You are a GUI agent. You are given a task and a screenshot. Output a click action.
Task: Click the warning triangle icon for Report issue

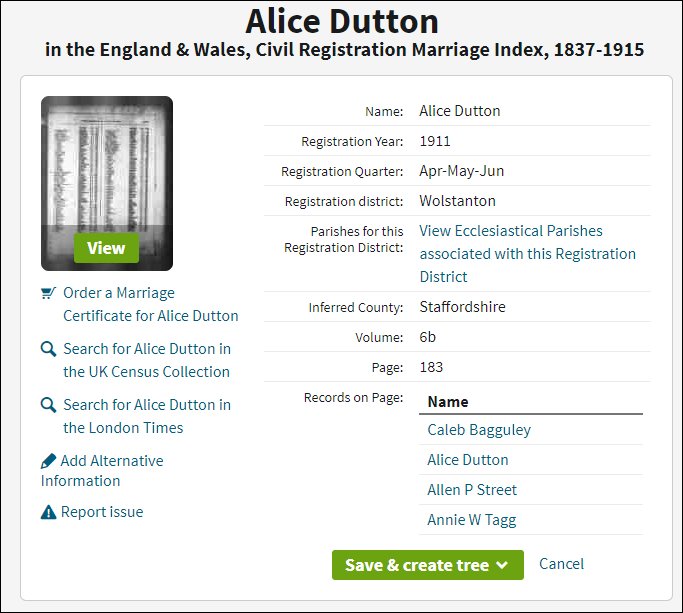[x=48, y=512]
